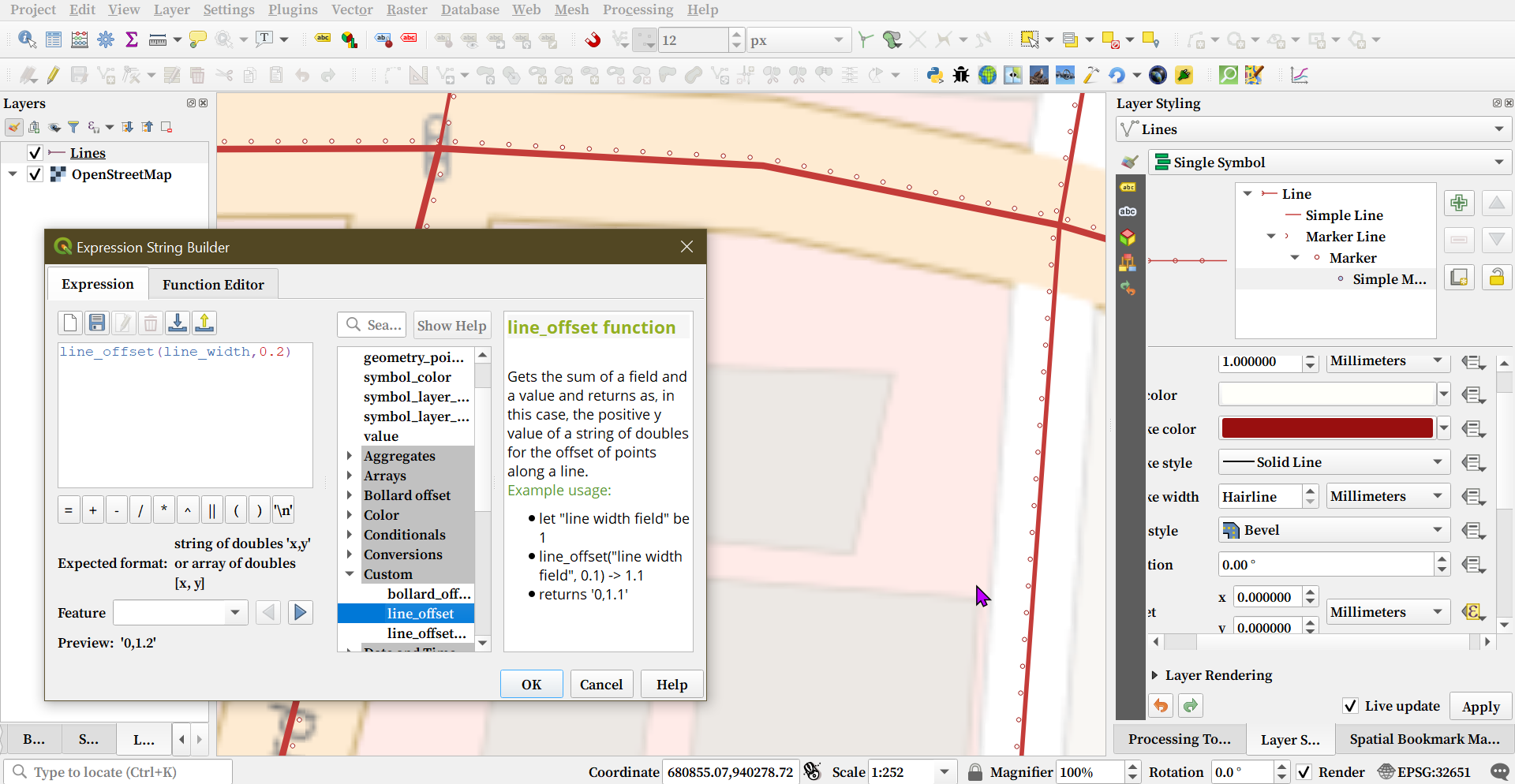Filter legend with funnel icon in Layers panel
This screenshot has height=784, width=1515.
[73, 127]
